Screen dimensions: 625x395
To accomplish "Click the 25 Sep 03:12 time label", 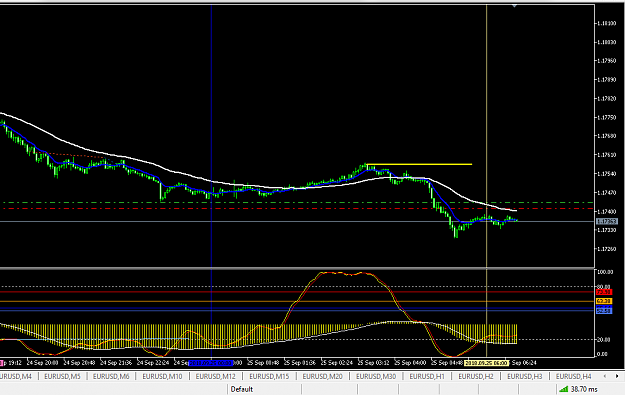I will pos(373,363).
